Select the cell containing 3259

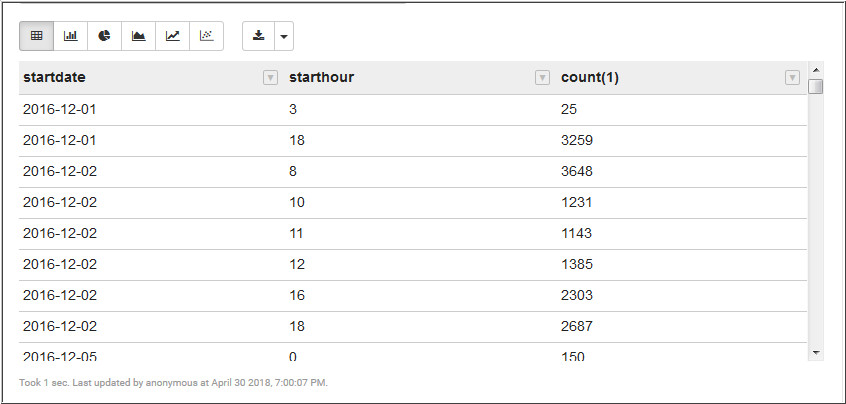(x=577, y=140)
